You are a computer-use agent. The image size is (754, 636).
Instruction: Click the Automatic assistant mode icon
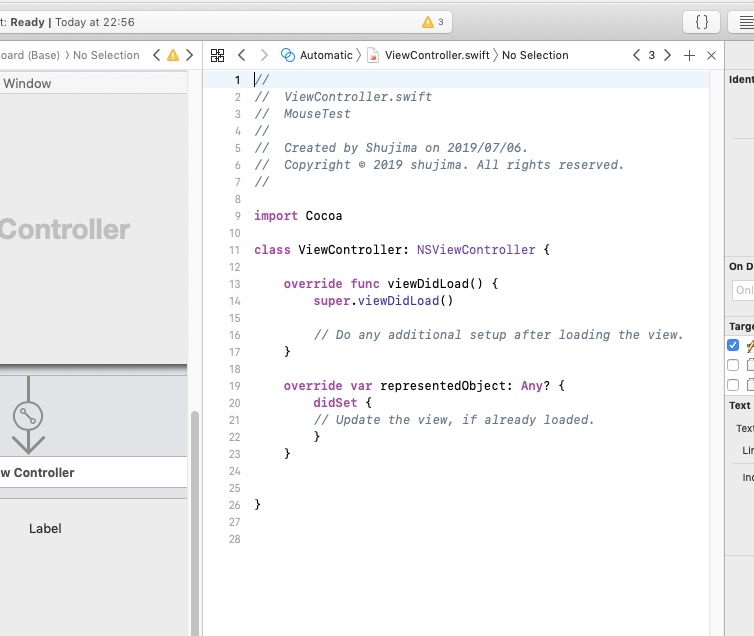coord(288,55)
